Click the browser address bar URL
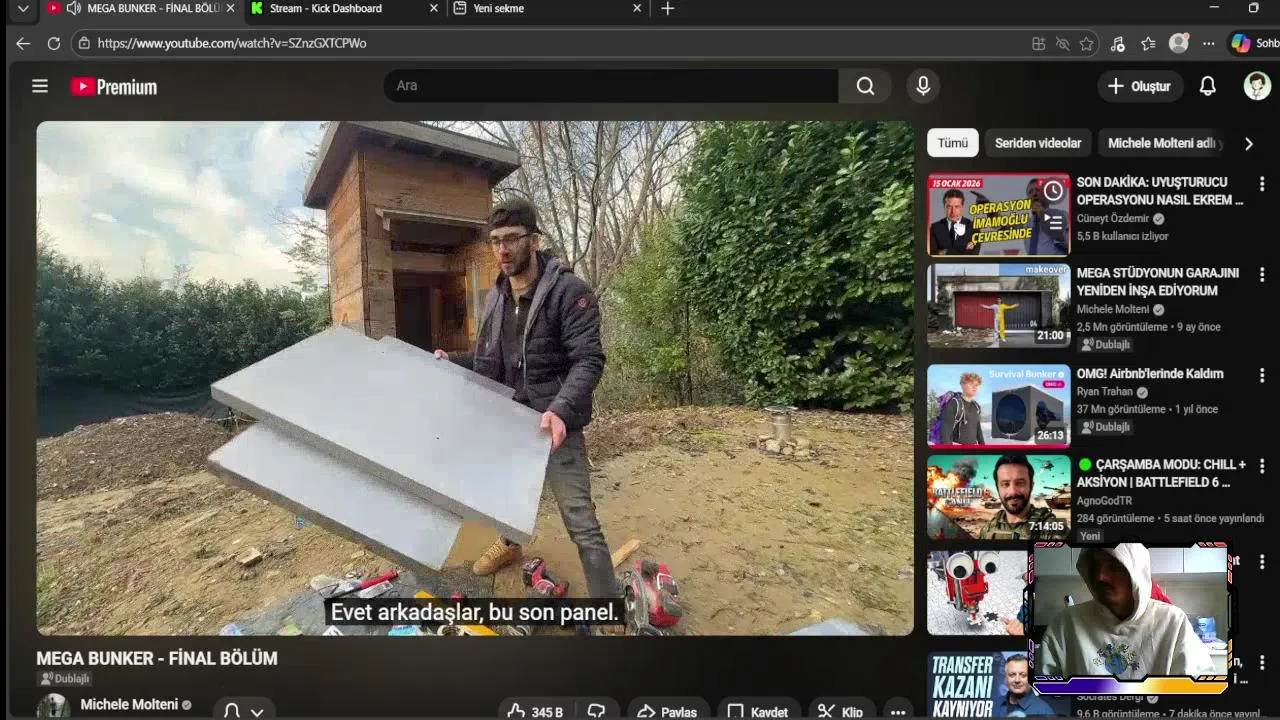1280x720 pixels. [x=232, y=44]
